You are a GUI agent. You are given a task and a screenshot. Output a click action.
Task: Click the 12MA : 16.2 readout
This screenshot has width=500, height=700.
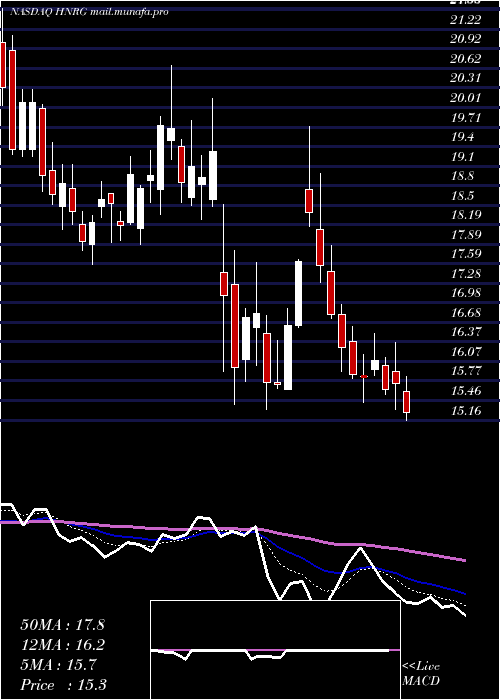62,645
